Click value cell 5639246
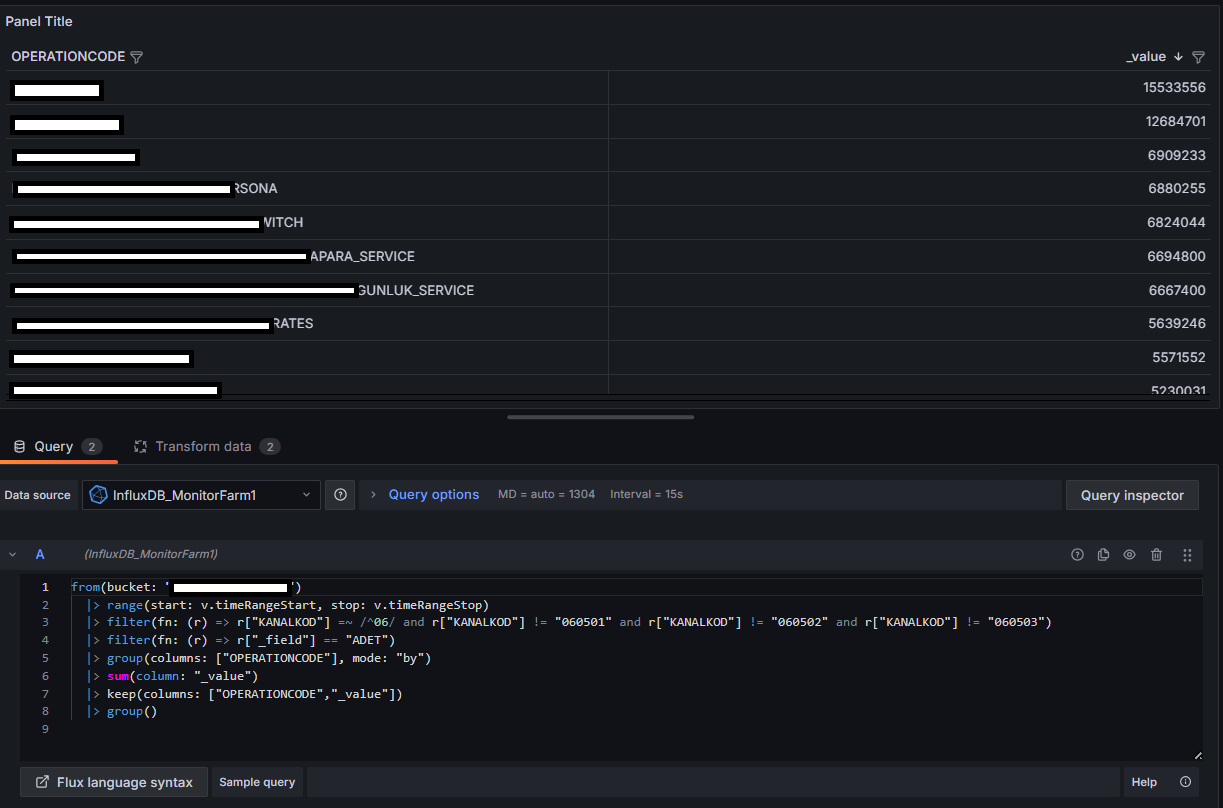This screenshot has width=1223, height=808. tap(1177, 324)
